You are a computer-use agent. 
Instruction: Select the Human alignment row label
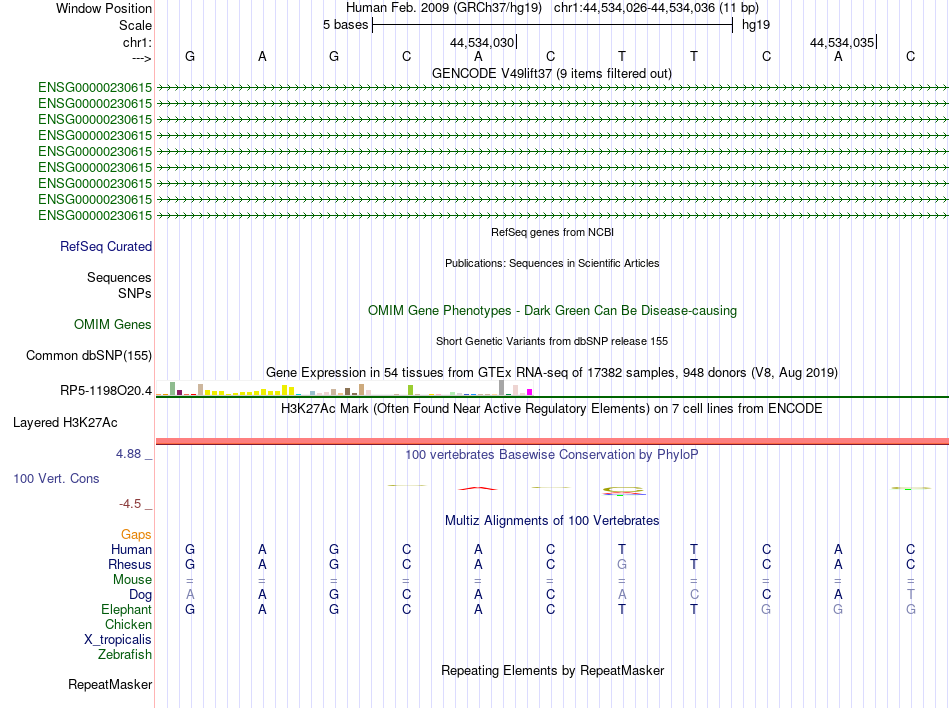point(131,549)
